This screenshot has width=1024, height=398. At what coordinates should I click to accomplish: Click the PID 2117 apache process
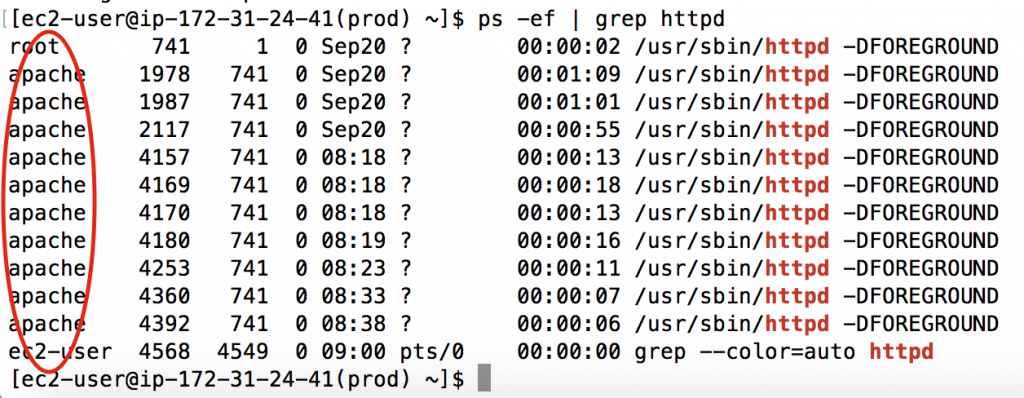coord(164,130)
